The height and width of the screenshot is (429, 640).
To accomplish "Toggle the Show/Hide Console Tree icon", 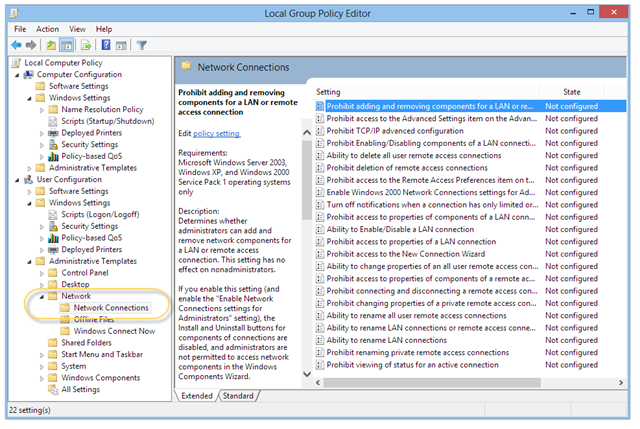I will tap(67, 45).
